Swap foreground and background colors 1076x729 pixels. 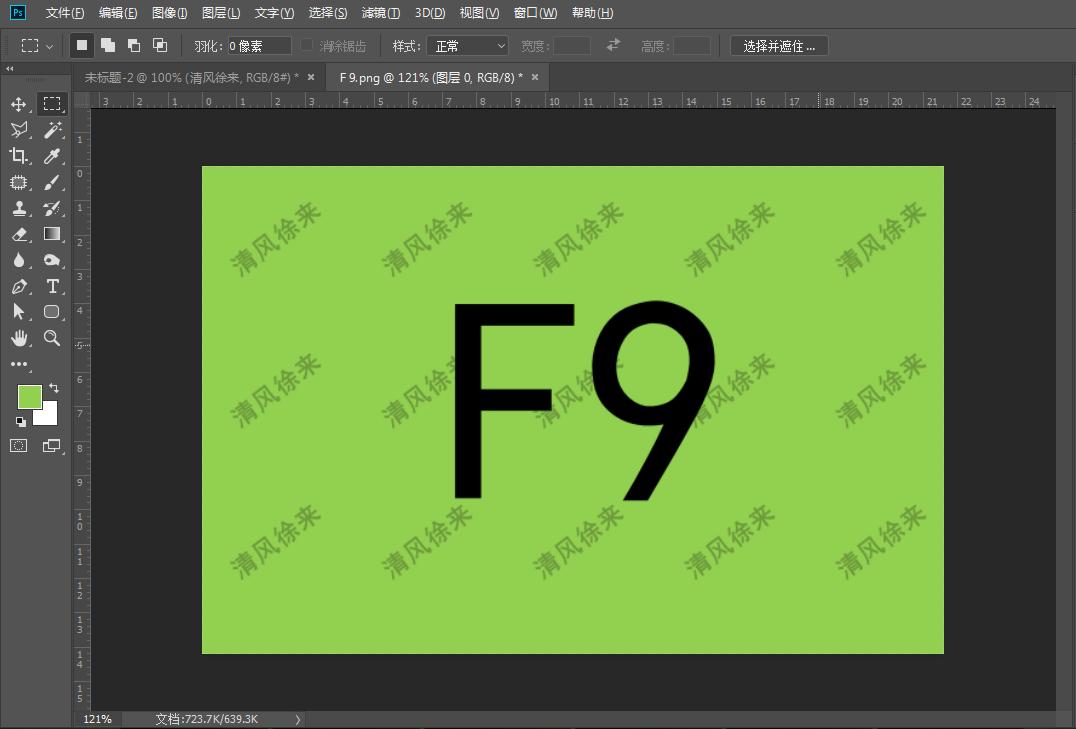[x=54, y=389]
